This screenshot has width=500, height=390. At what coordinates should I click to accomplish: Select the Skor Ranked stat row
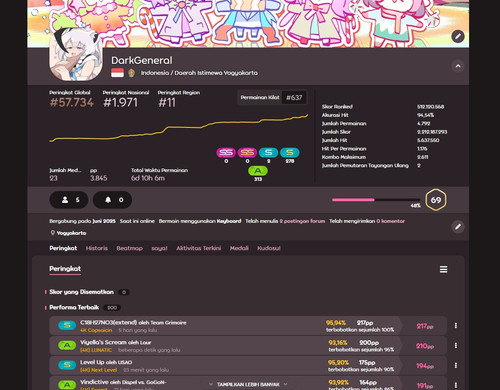[x=383, y=107]
